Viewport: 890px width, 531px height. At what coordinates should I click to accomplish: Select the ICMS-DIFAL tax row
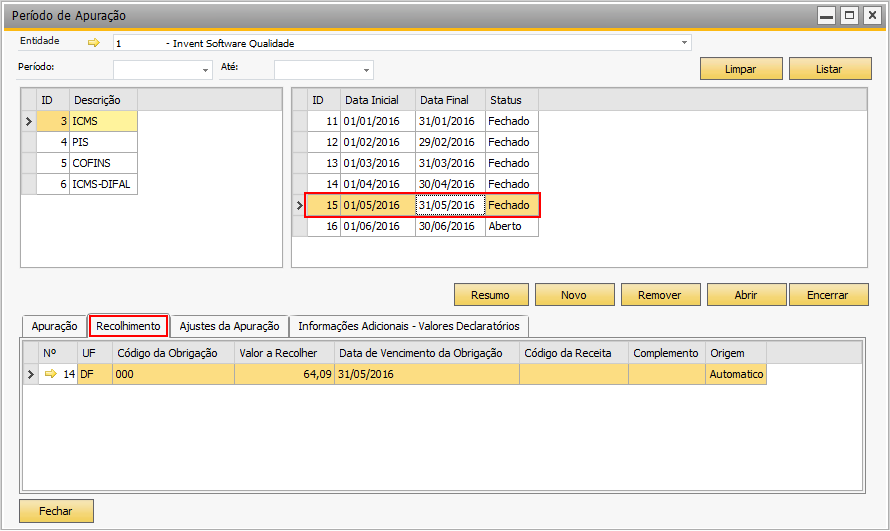coord(87,184)
